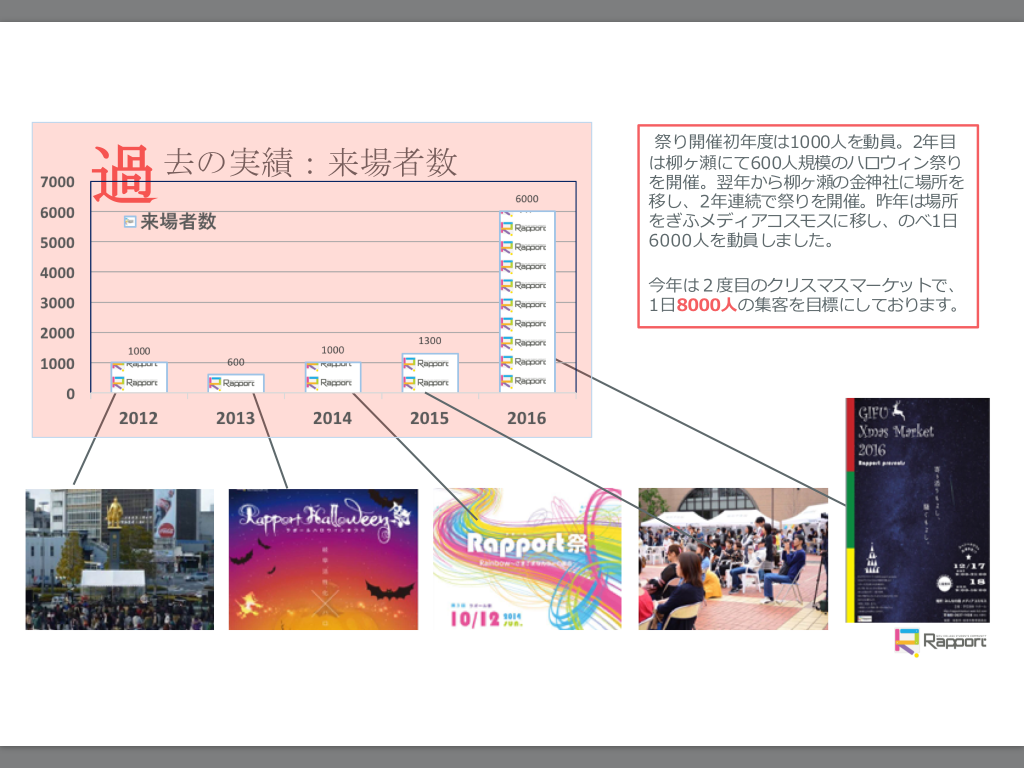The width and height of the screenshot is (1024, 768).
Task: Select the 2016 bar labeled 6000
Action: pos(527,302)
